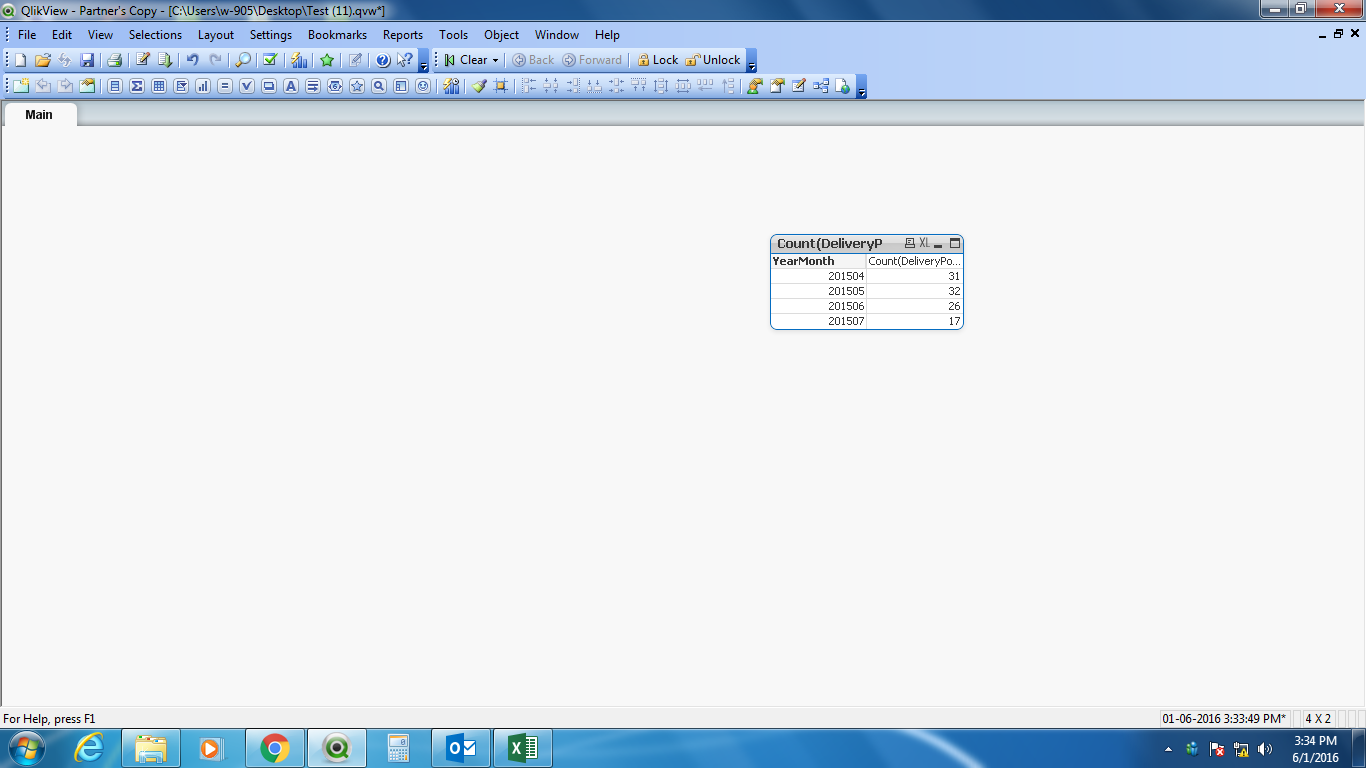Viewport: 1366px width, 768px height.
Task: Create a Line/Arrow object
Action: [x=313, y=86]
